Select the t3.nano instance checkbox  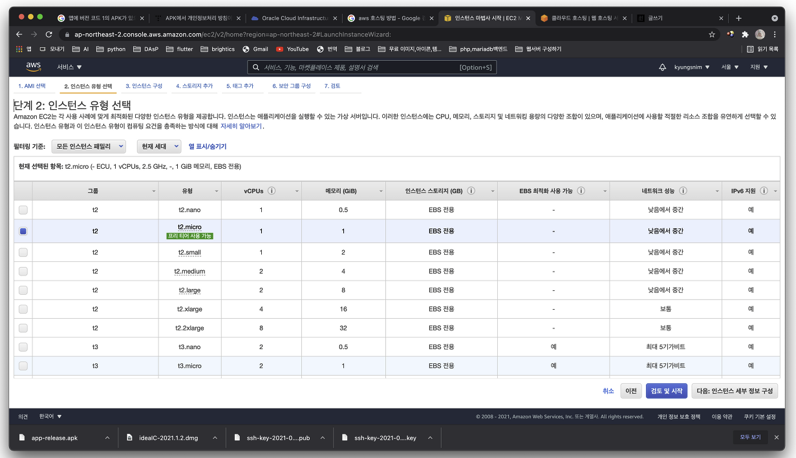coord(23,347)
